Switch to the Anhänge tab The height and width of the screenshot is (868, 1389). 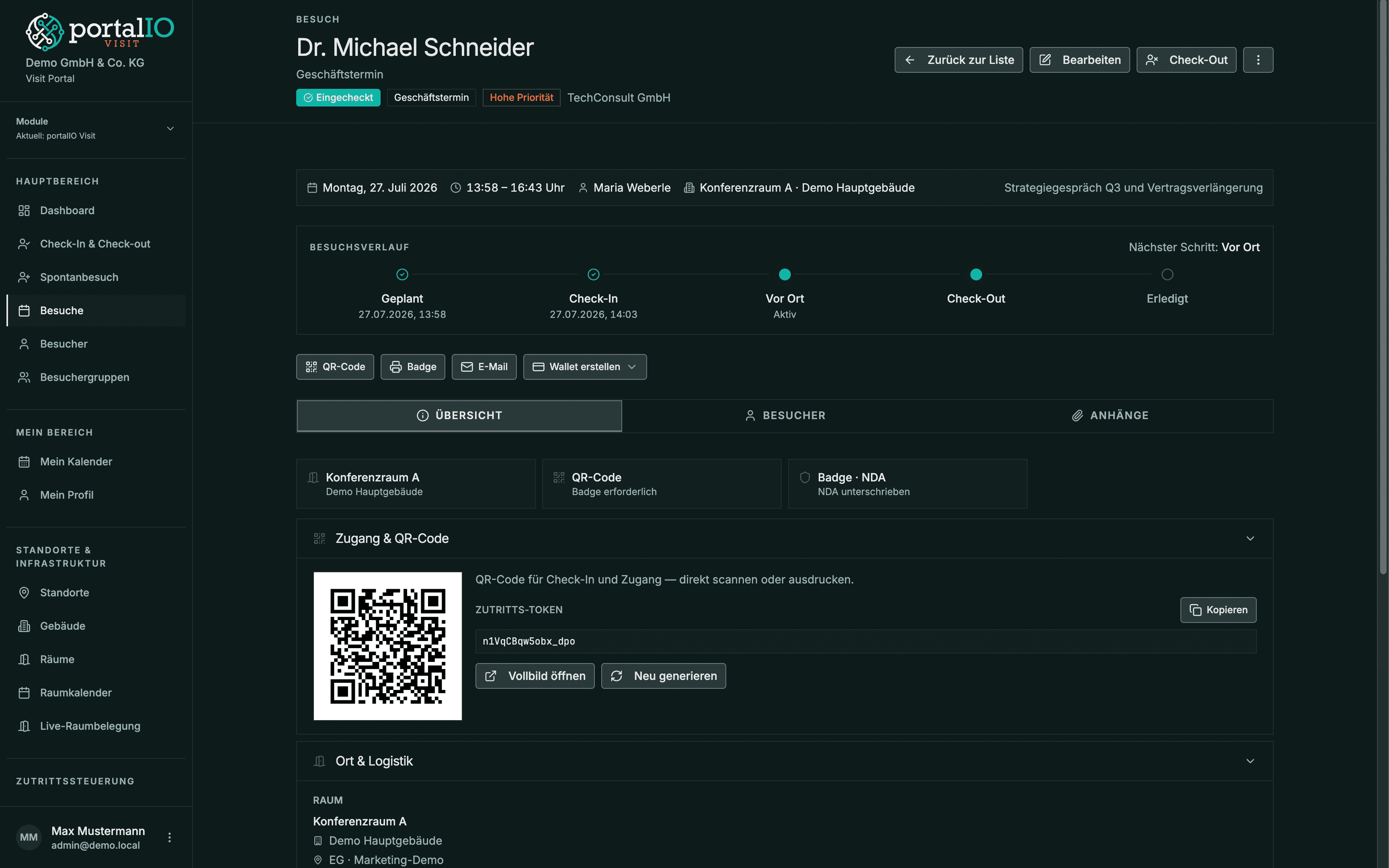pos(1110,416)
